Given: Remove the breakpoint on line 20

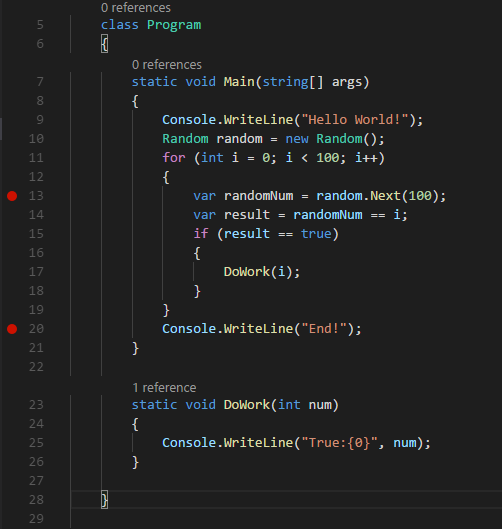Looking at the screenshot, I should click(12, 329).
